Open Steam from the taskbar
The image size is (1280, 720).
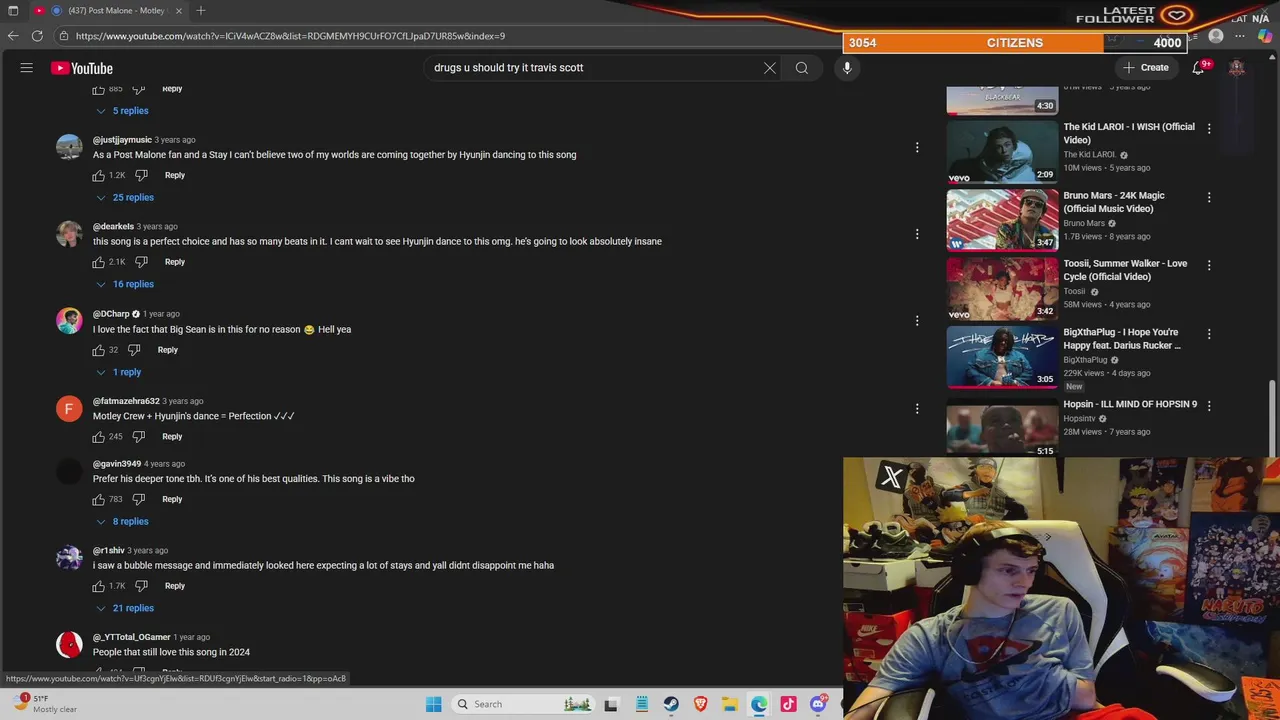click(671, 704)
